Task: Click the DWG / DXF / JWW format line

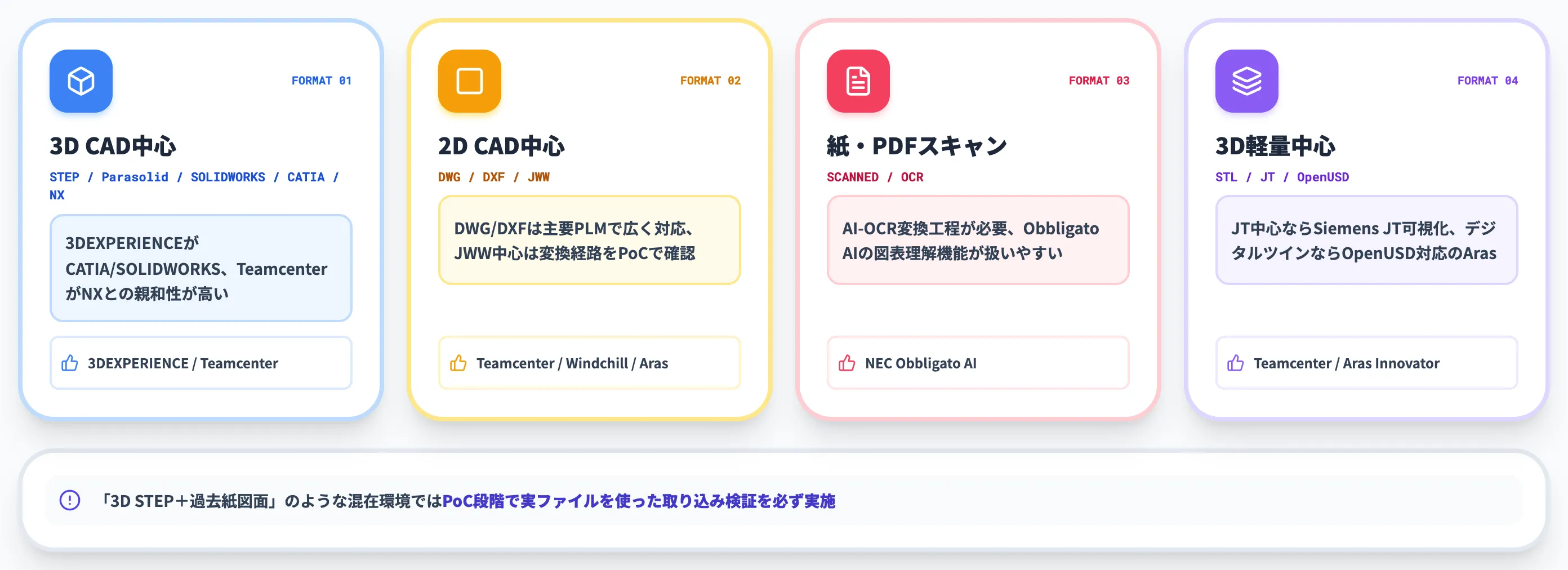Action: (x=493, y=177)
